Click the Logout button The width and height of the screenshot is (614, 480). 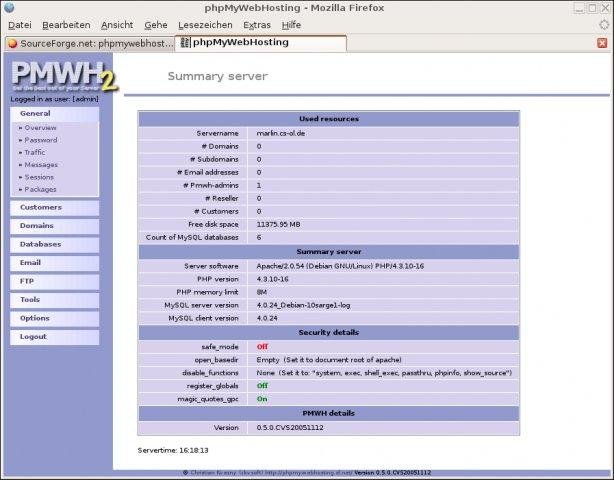point(54,337)
